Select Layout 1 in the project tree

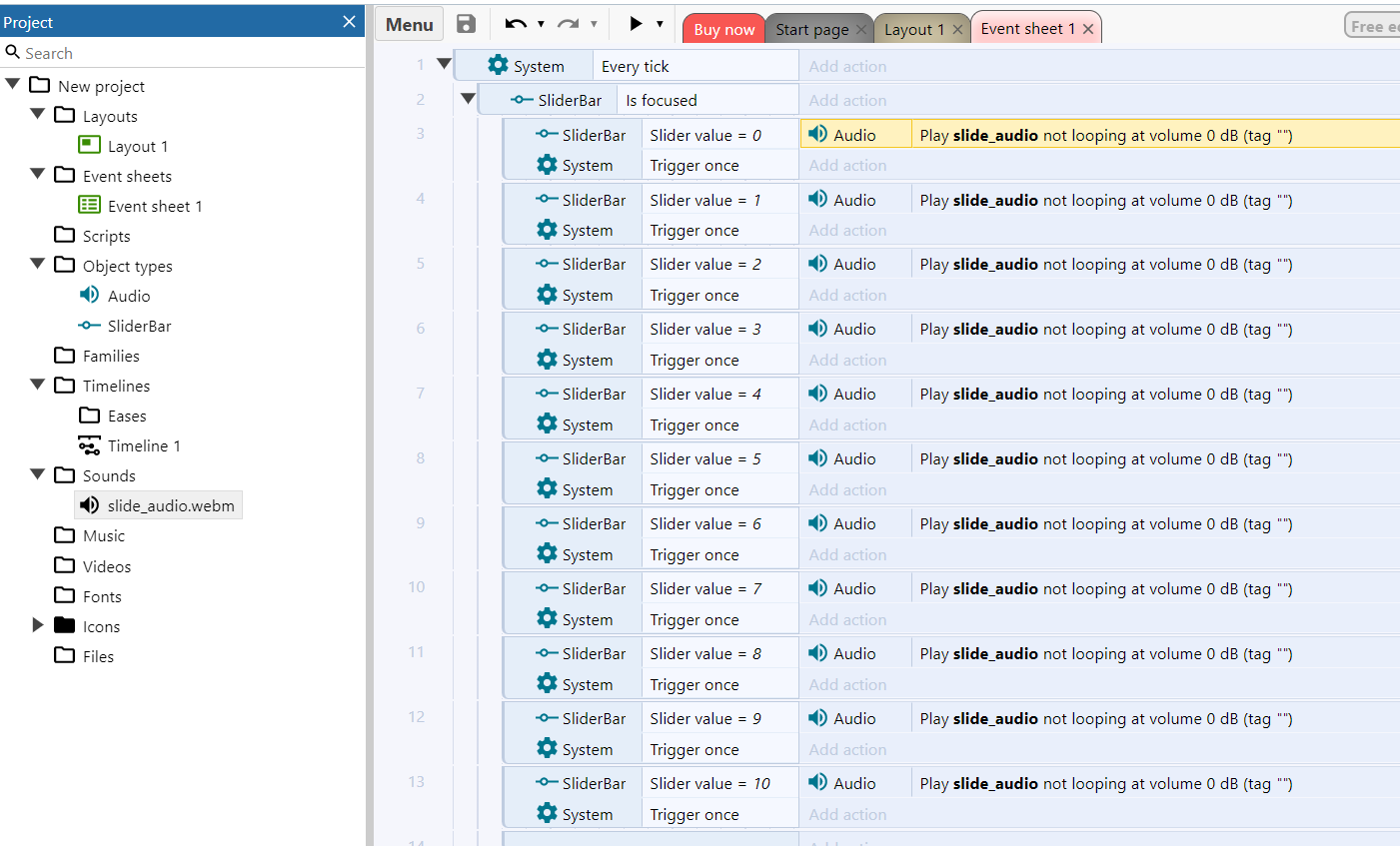coord(137,146)
